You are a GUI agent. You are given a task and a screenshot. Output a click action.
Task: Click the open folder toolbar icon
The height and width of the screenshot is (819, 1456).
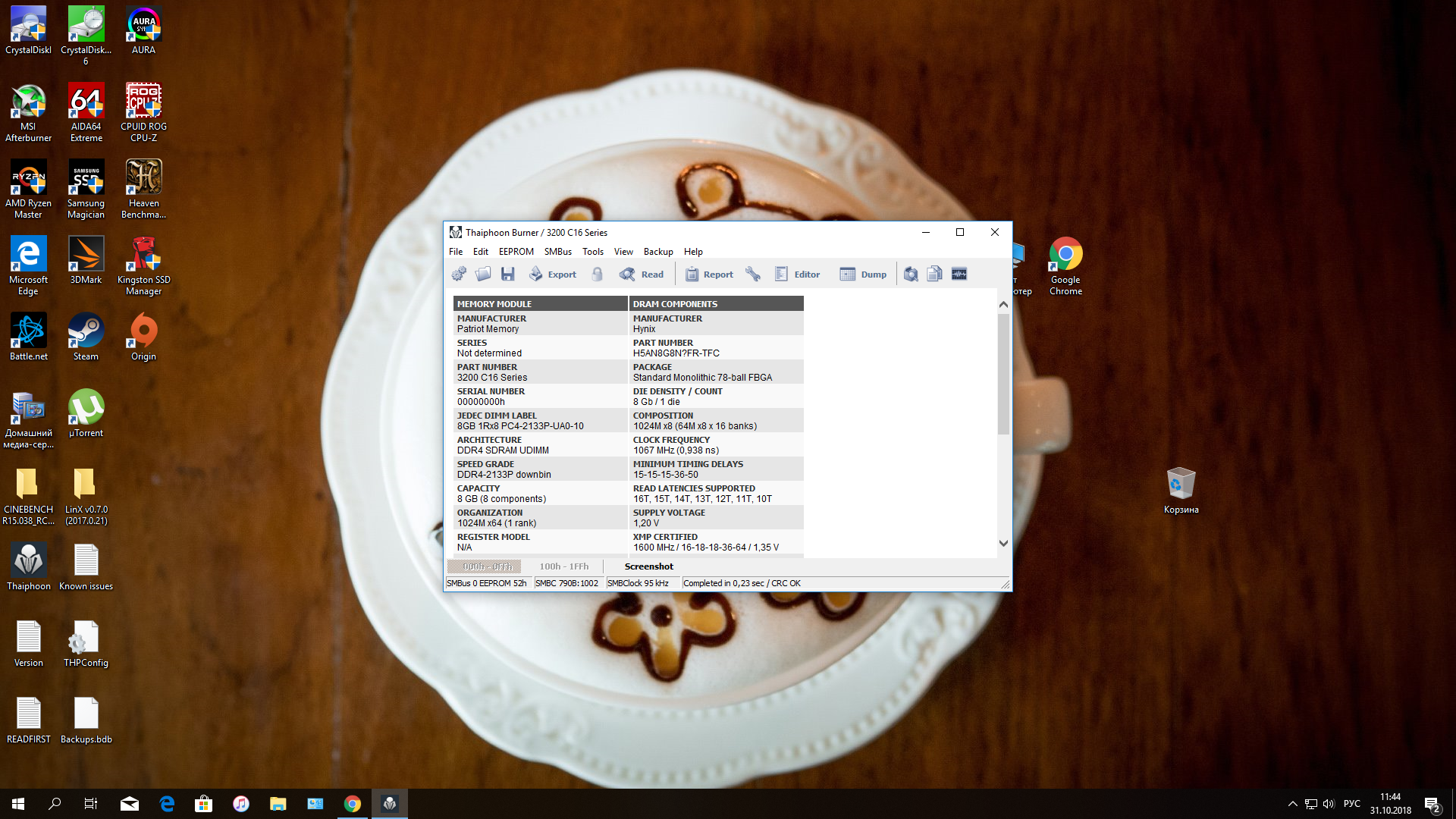pos(483,274)
